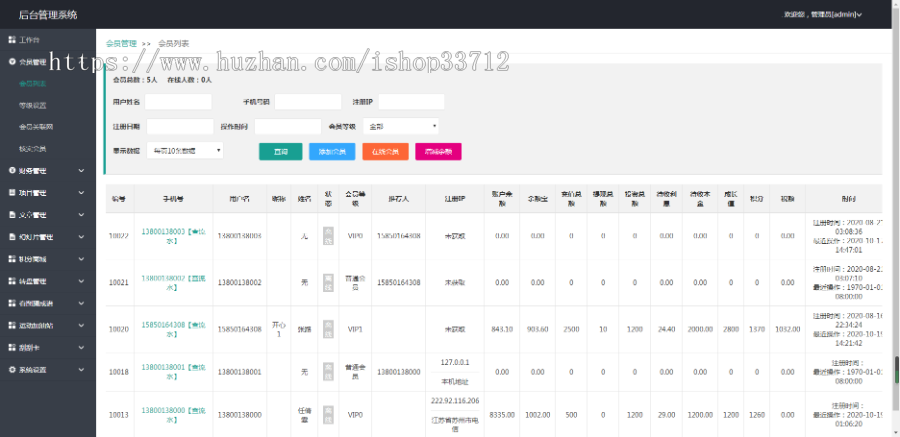Click the orange 在线会员 button

coord(385,152)
